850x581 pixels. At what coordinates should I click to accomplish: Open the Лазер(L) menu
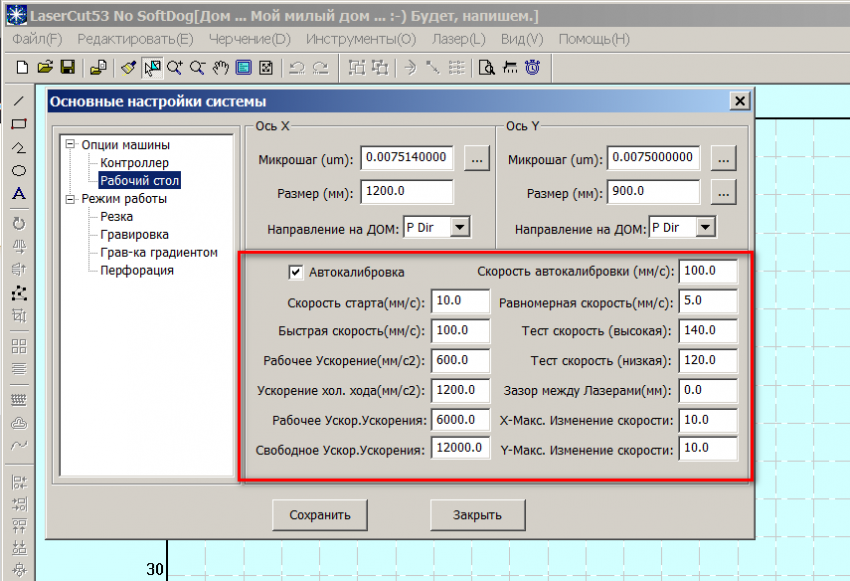[x=459, y=39]
